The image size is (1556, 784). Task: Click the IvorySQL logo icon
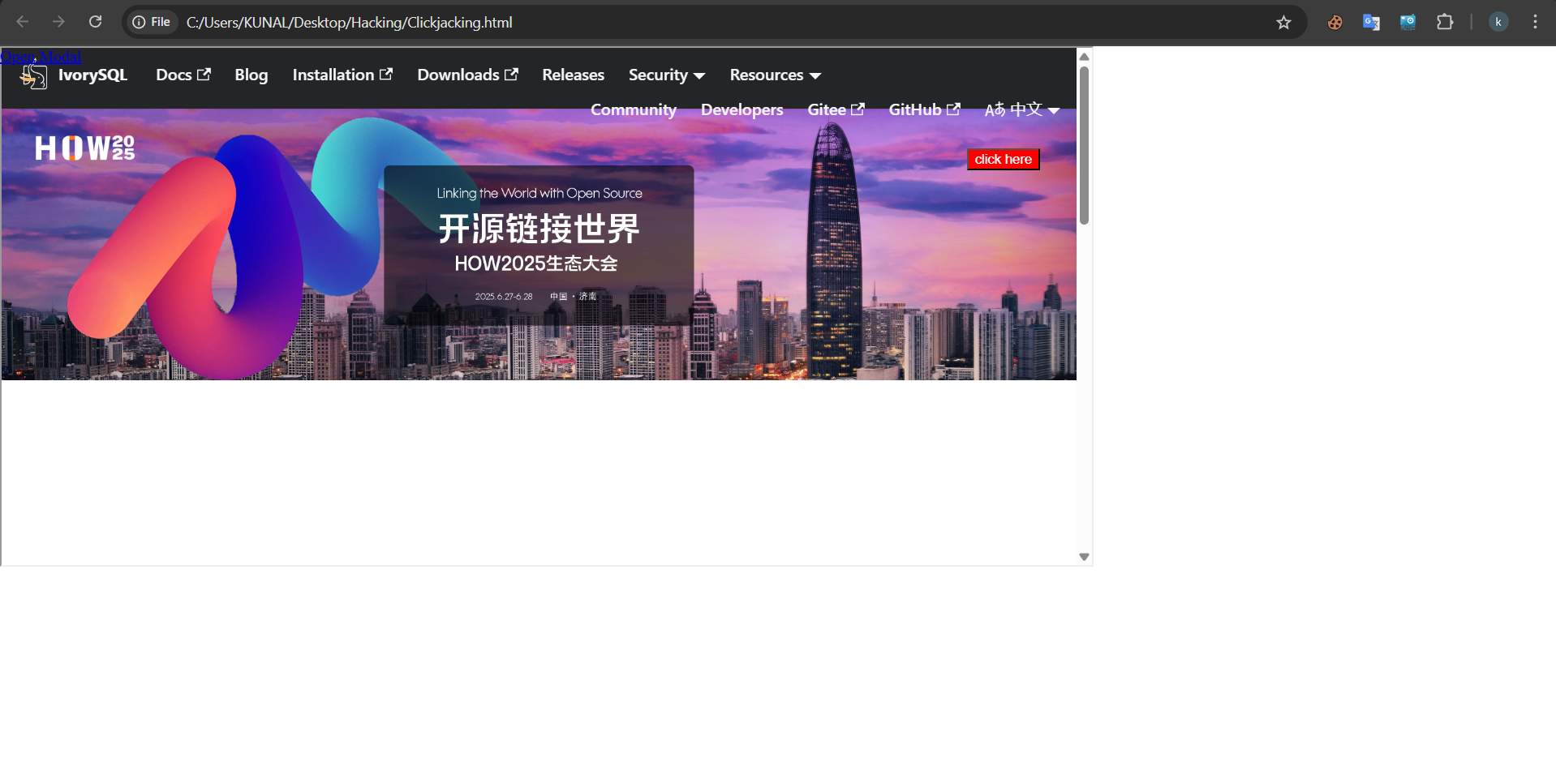34,77
